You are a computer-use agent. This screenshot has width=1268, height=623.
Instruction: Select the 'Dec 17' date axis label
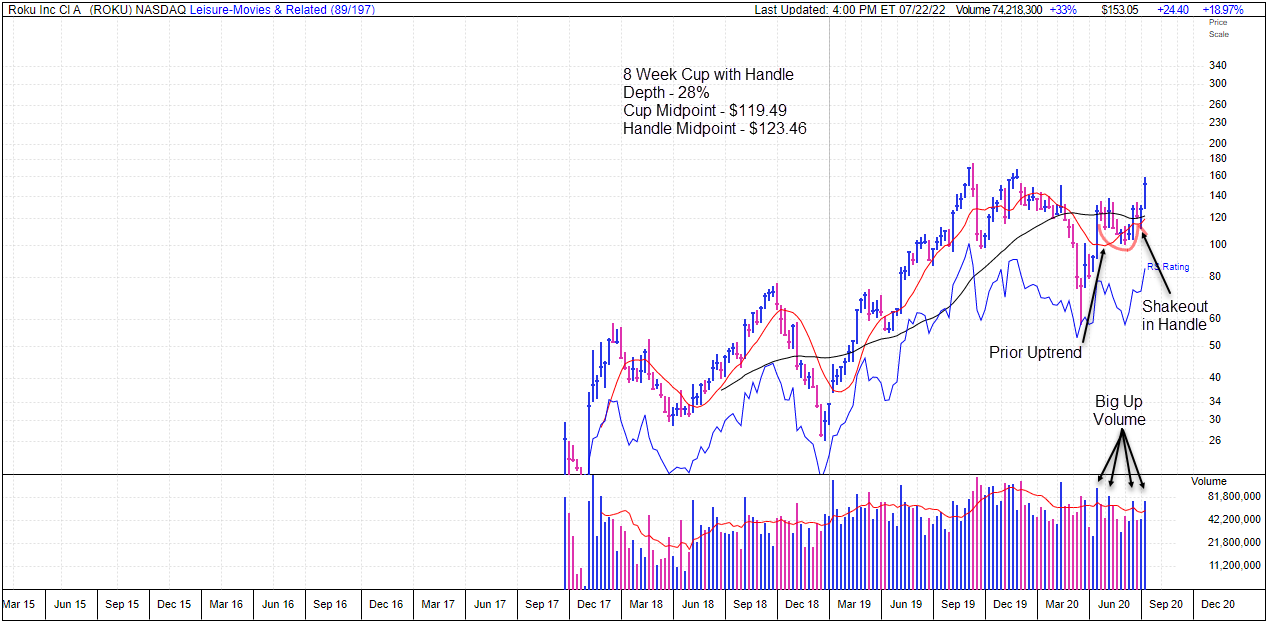pyautogui.click(x=594, y=604)
